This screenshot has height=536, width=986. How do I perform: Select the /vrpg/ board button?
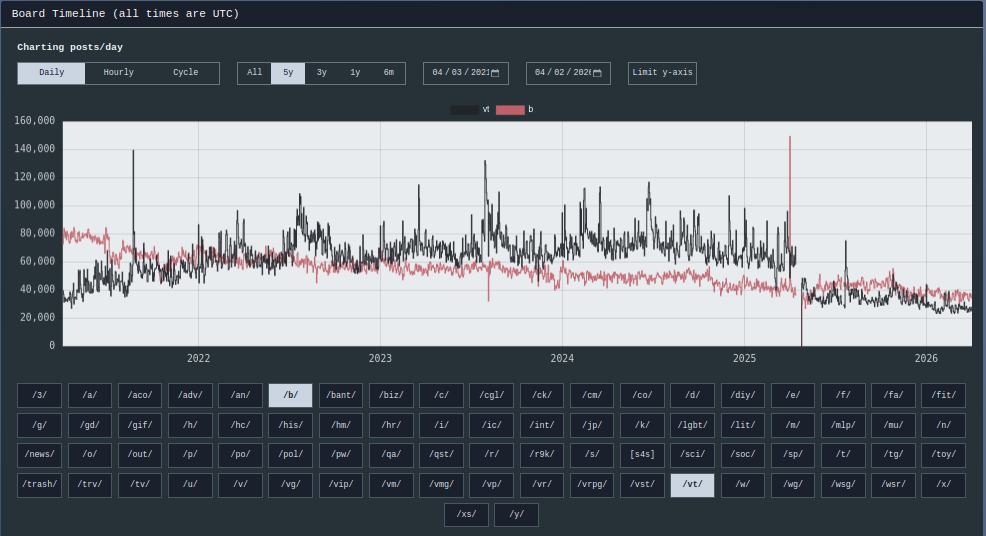tap(592, 485)
